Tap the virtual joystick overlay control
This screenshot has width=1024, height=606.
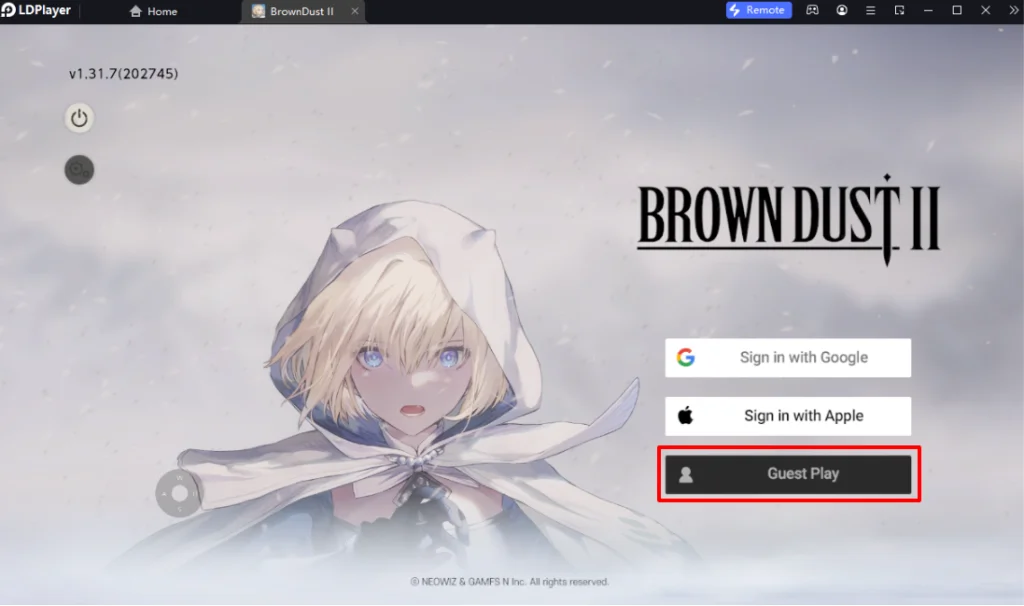click(x=179, y=493)
